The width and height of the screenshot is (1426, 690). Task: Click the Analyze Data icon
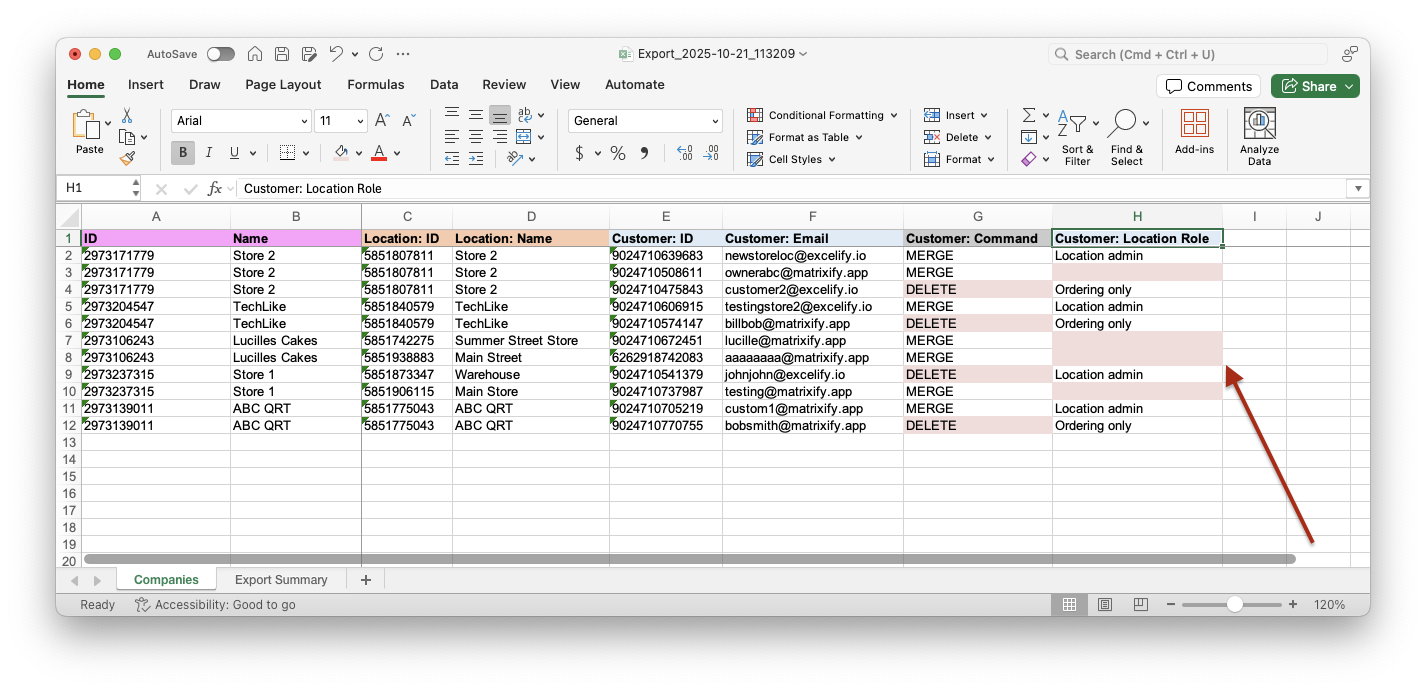click(x=1259, y=125)
